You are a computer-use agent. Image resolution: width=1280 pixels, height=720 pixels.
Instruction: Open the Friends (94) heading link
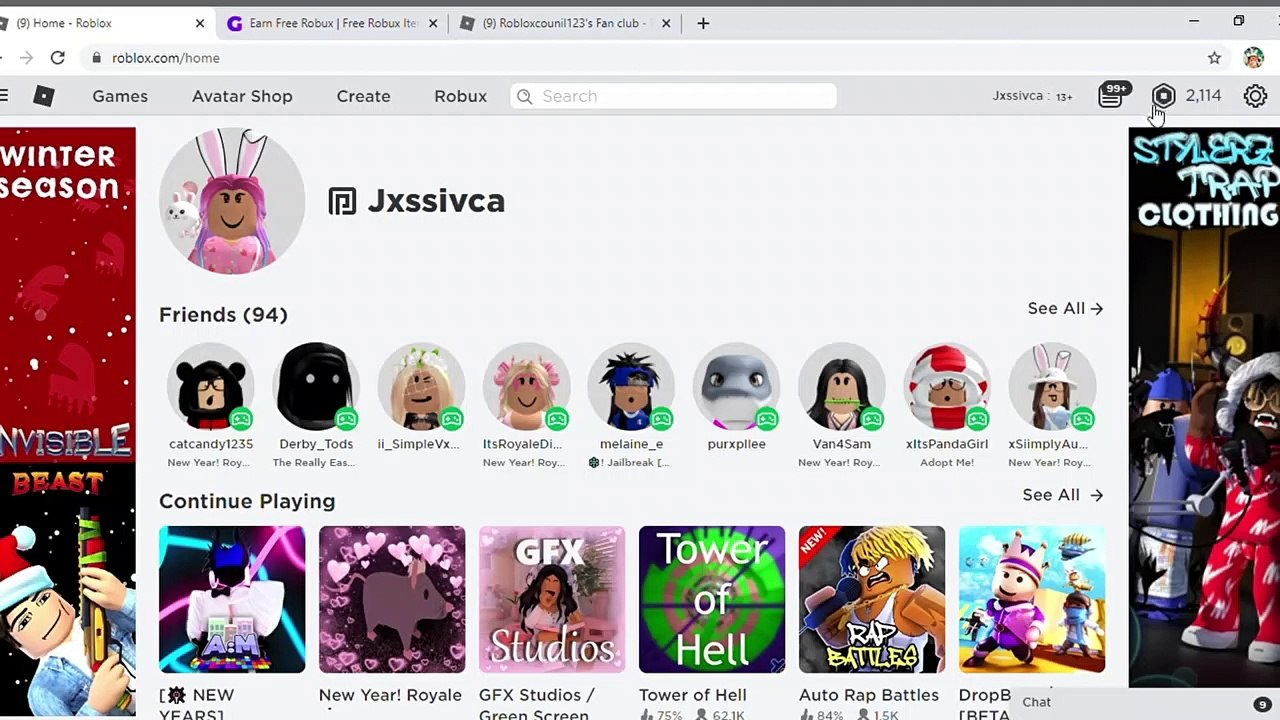[223, 315]
